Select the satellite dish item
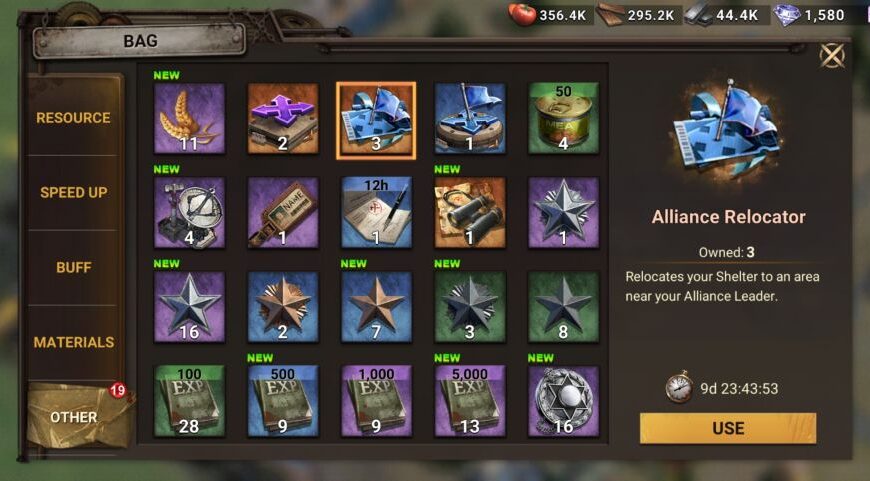Screen dimensions: 870x481 click(189, 212)
